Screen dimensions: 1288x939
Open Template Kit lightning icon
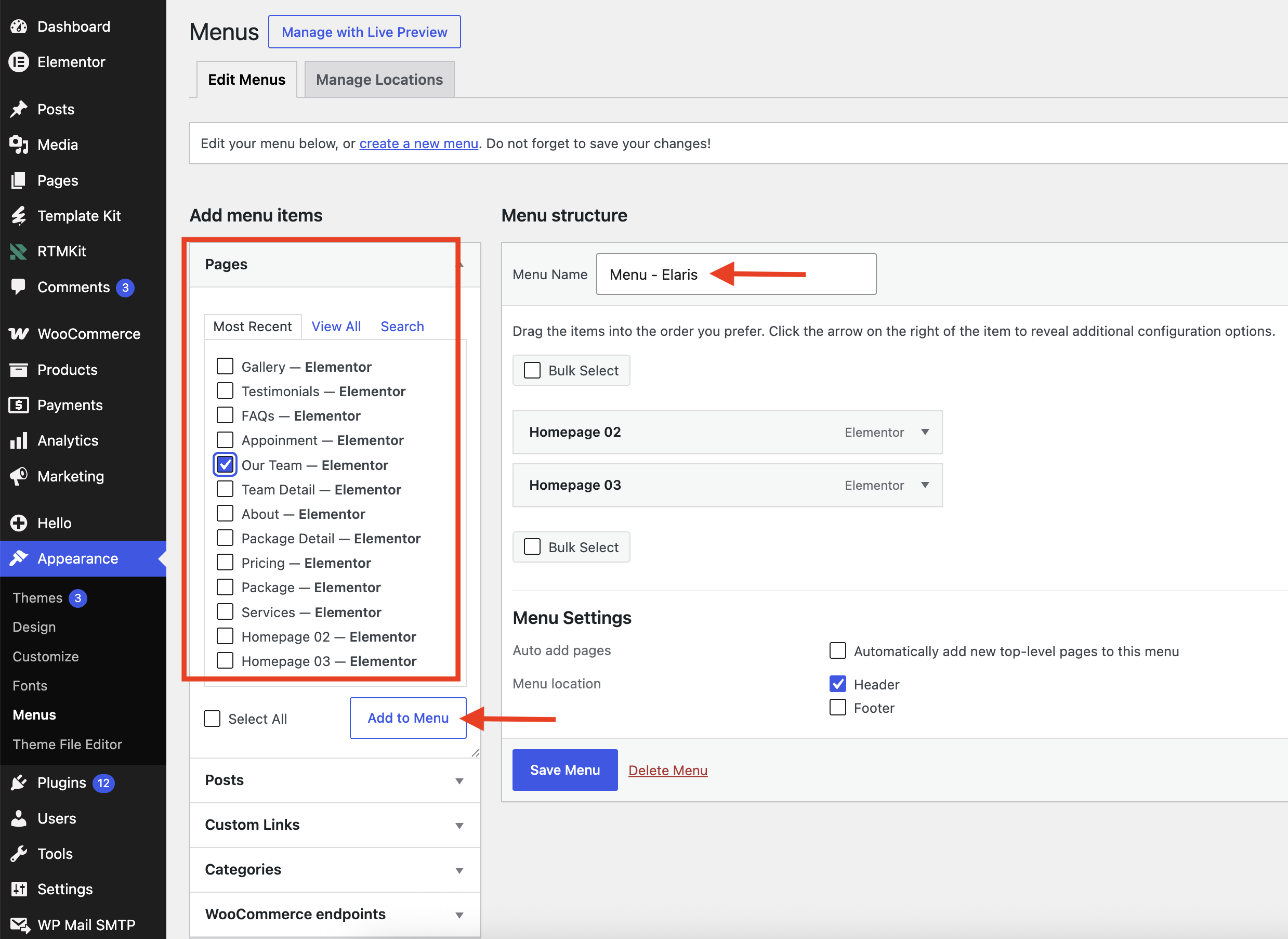coord(19,216)
